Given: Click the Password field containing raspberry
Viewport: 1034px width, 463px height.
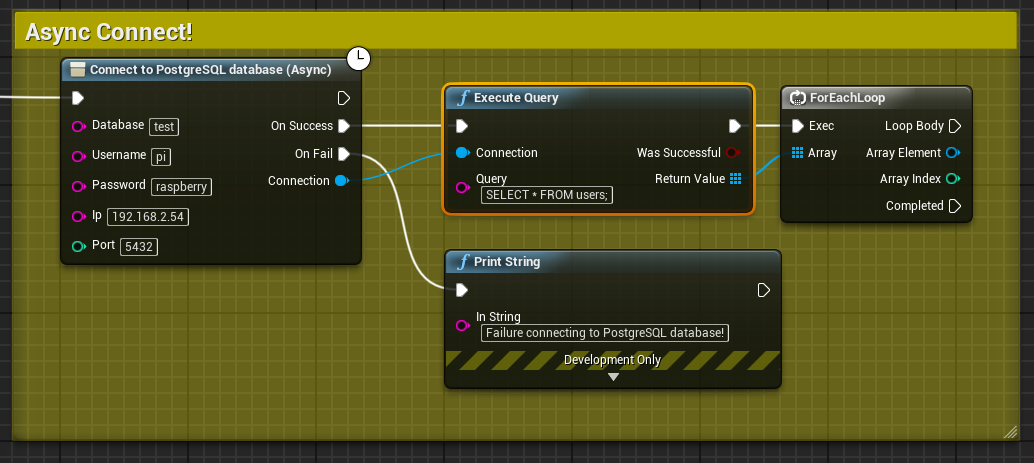Looking at the screenshot, I should coord(181,186).
